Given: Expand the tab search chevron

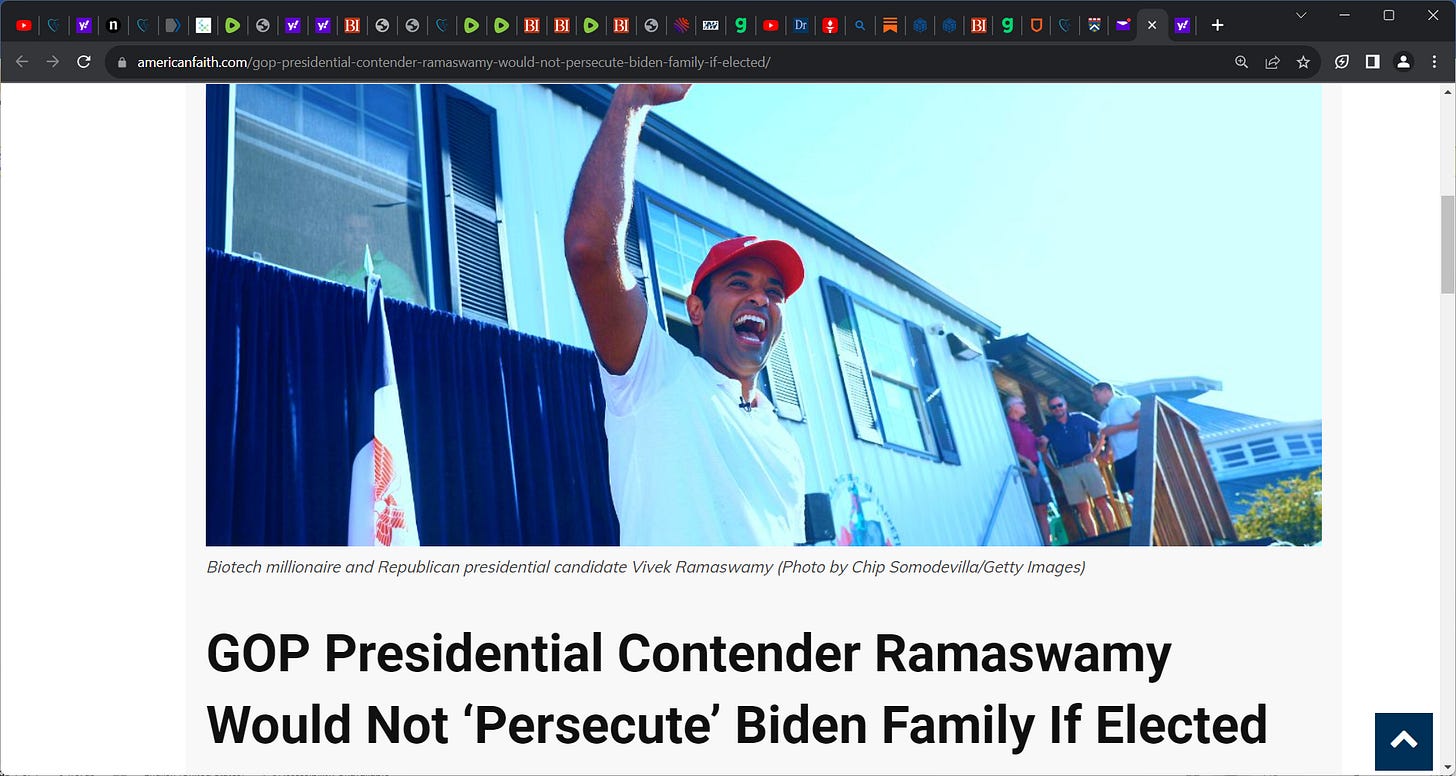Looking at the screenshot, I should tap(1301, 15).
